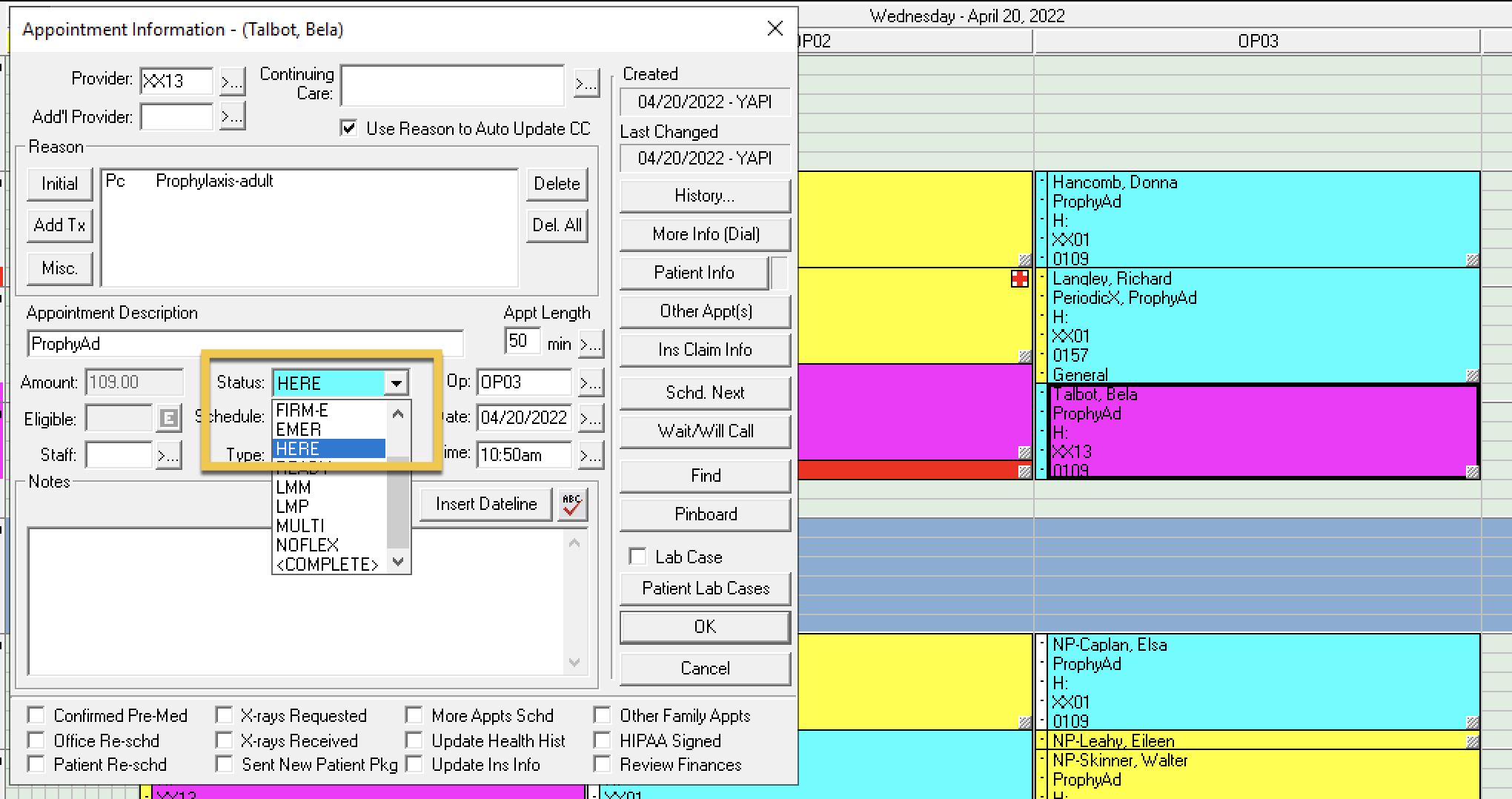Open Staff lookup arrow button
The image size is (1512, 799).
168,455
